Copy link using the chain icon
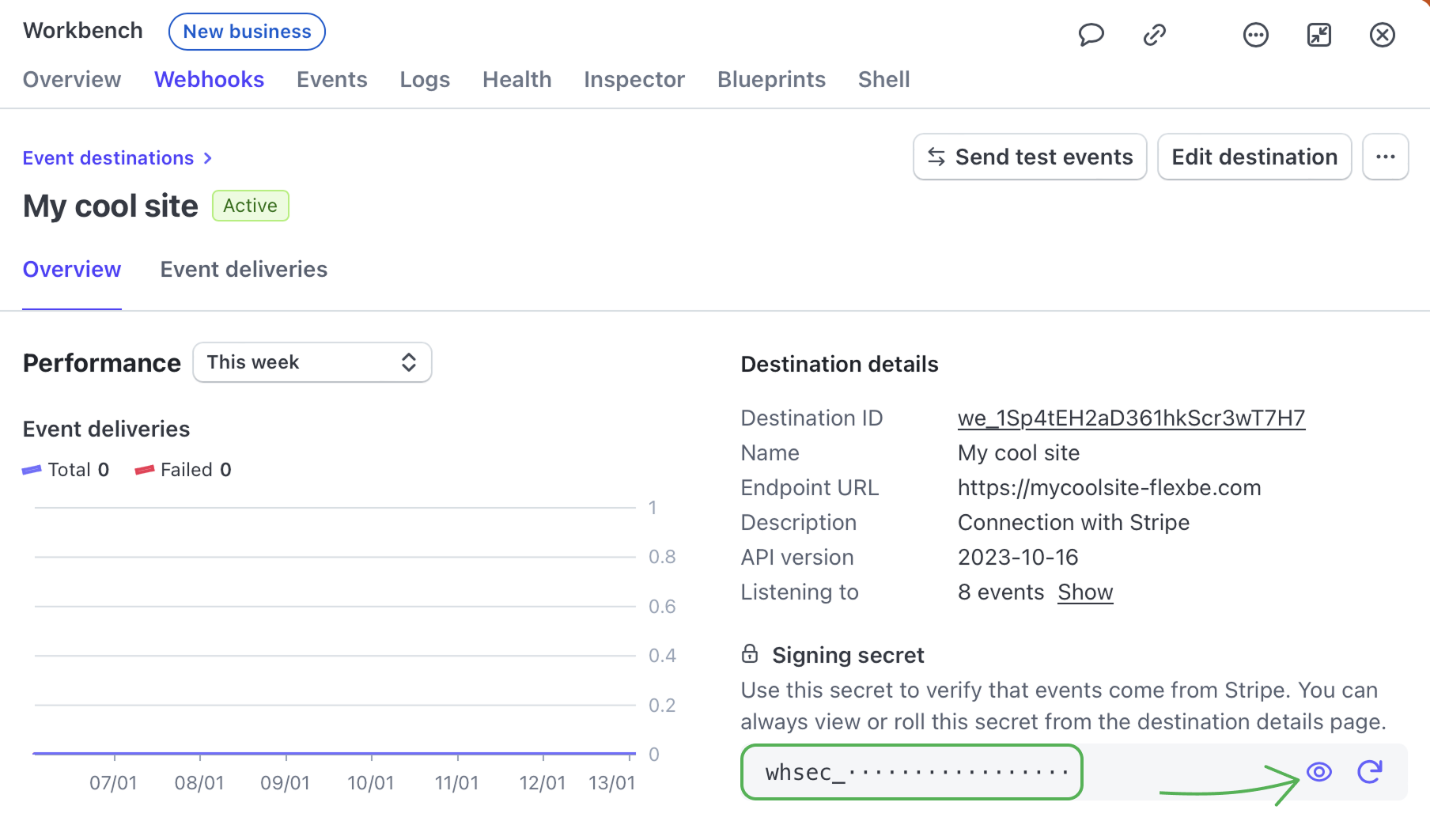Image resolution: width=1430 pixels, height=840 pixels. point(1154,35)
